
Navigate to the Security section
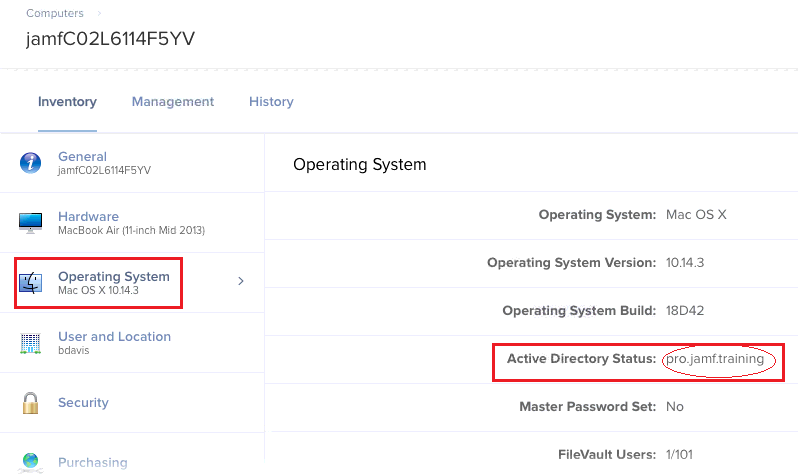pyautogui.click(x=83, y=403)
